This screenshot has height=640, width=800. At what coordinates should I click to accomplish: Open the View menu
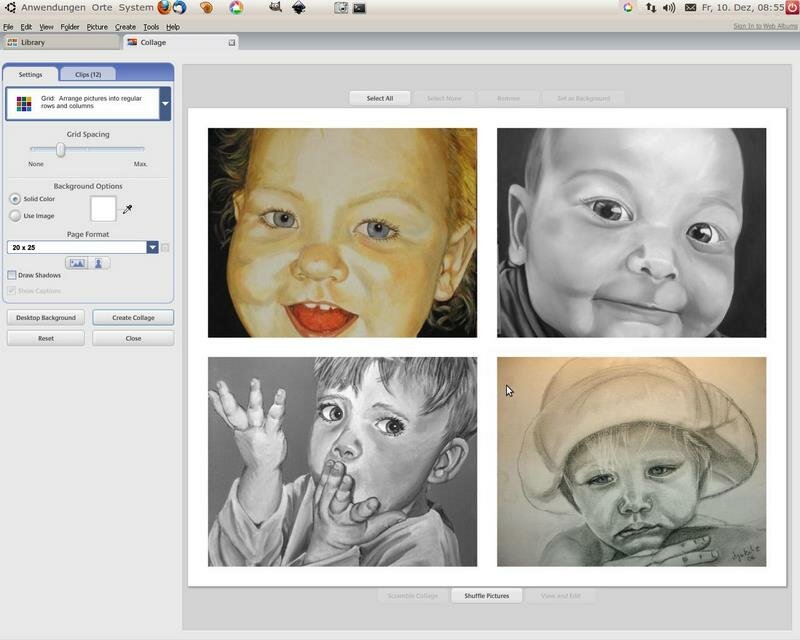point(46,27)
